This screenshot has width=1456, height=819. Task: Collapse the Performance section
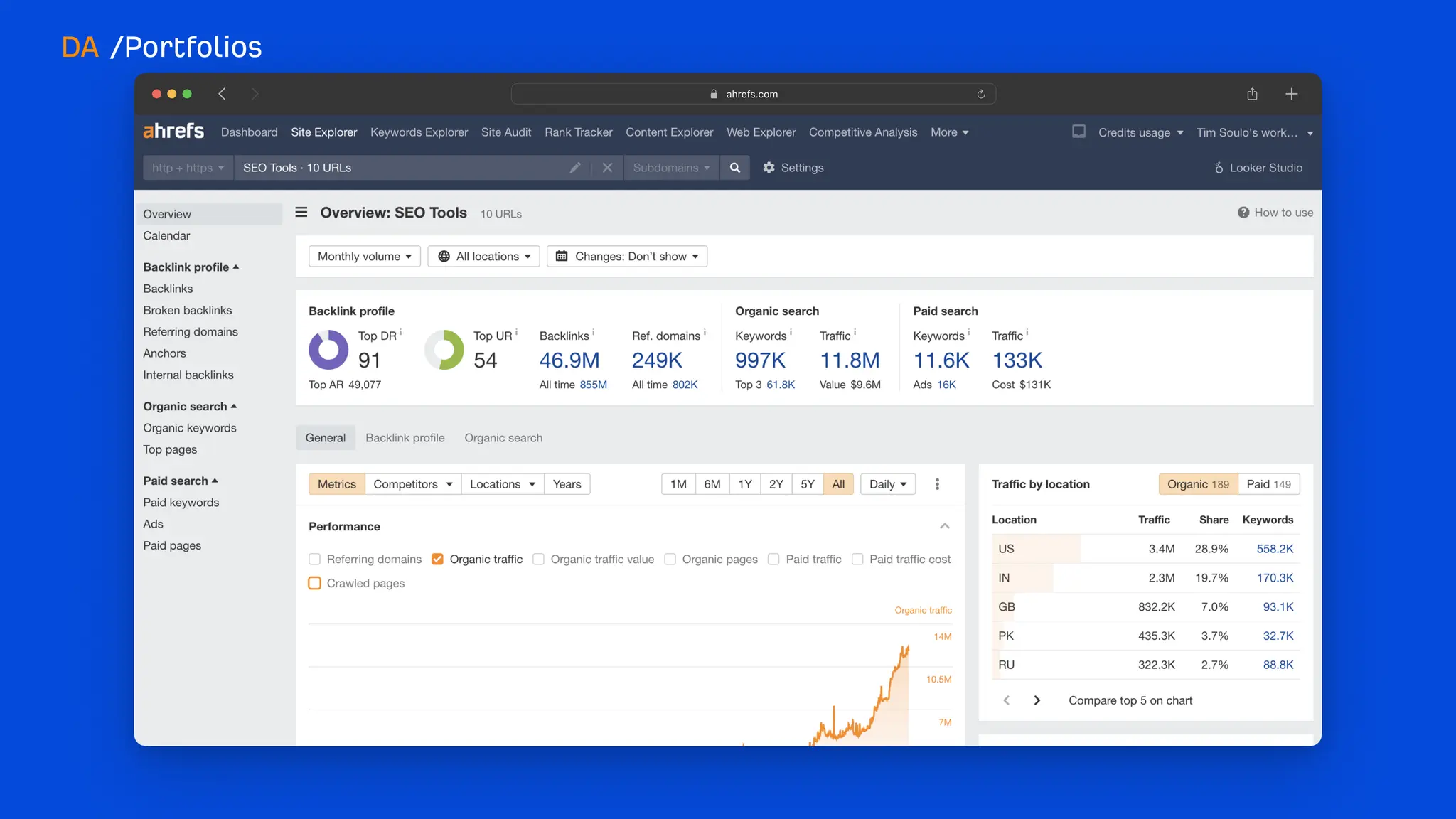click(945, 526)
